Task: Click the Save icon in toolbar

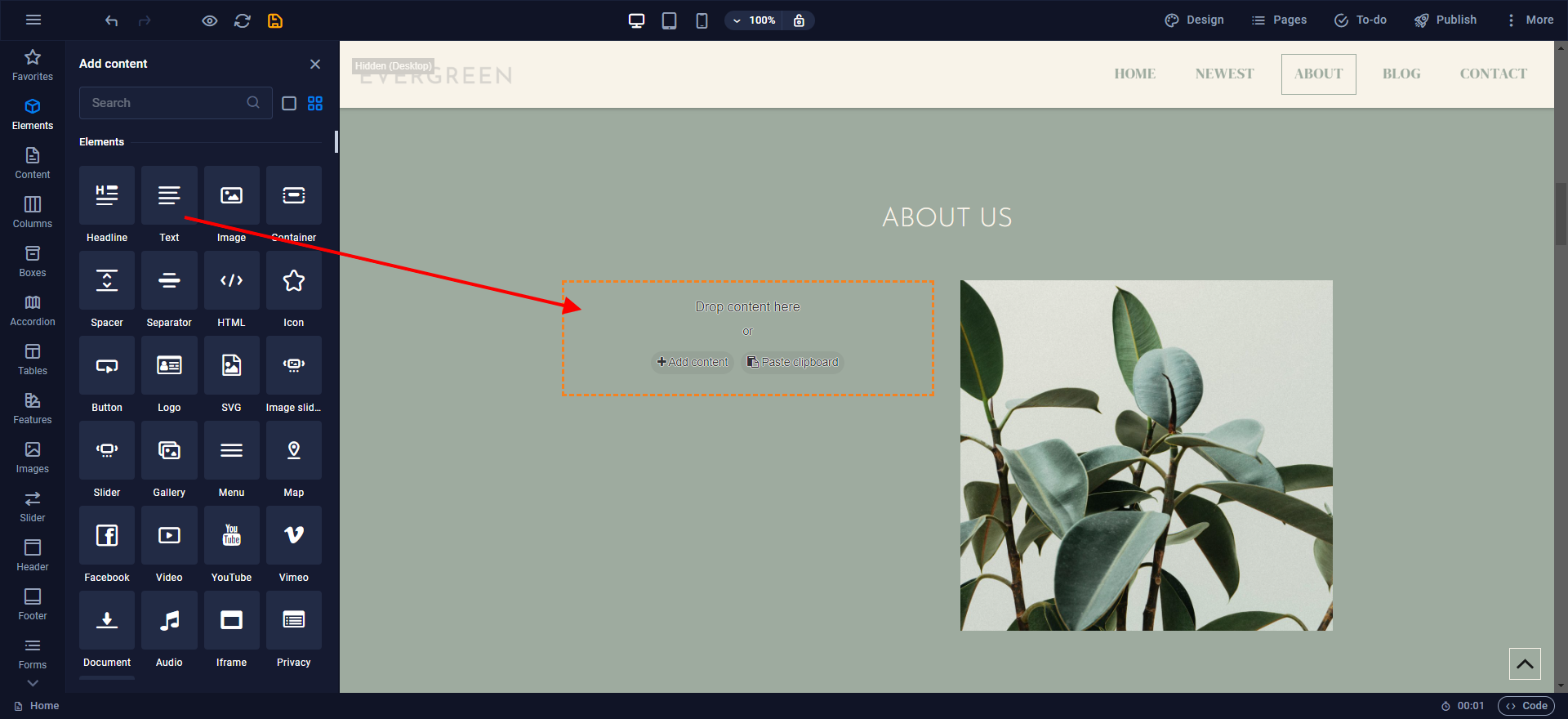Action: tap(275, 20)
